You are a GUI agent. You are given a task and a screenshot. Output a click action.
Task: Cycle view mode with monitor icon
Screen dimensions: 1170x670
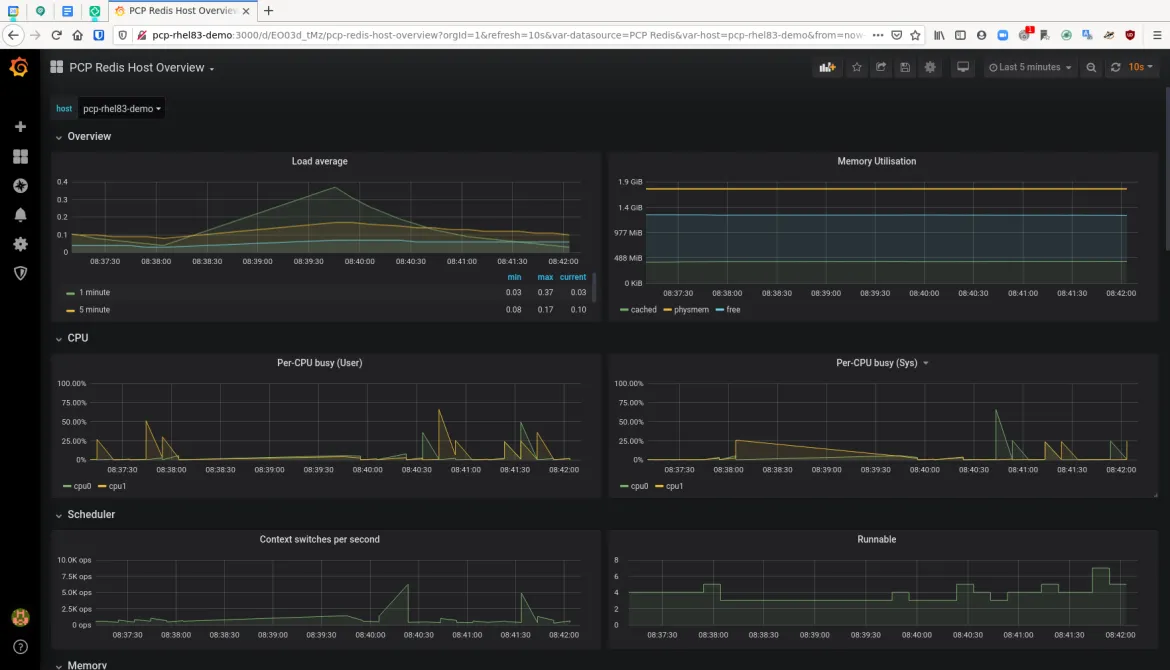[963, 67]
